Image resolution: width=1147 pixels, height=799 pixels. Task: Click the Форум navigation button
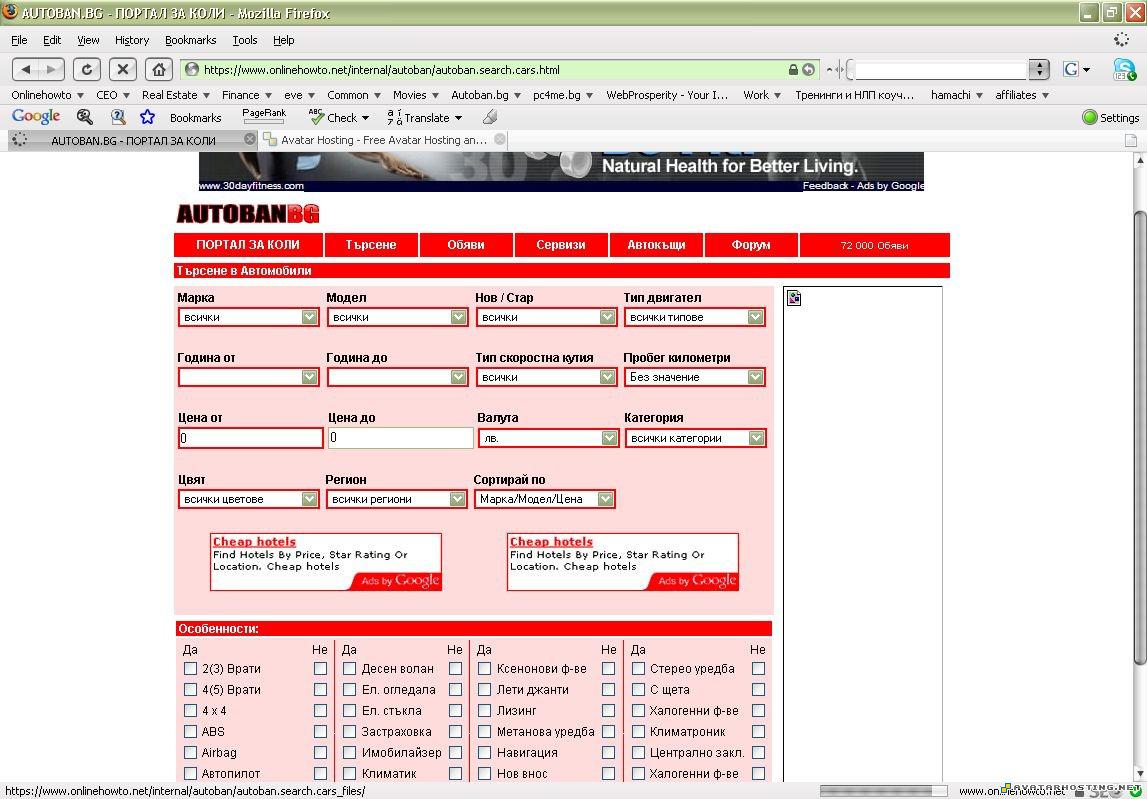[750, 244]
